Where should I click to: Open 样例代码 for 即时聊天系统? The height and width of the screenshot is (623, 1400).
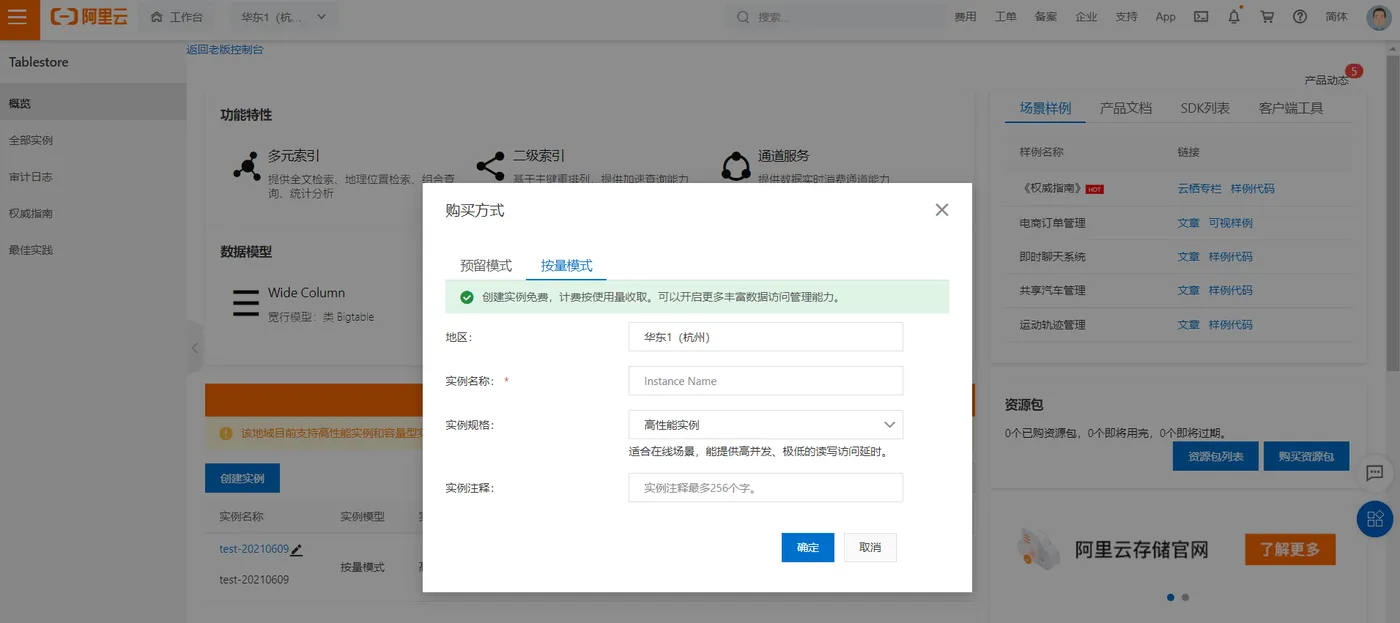click(x=1230, y=257)
